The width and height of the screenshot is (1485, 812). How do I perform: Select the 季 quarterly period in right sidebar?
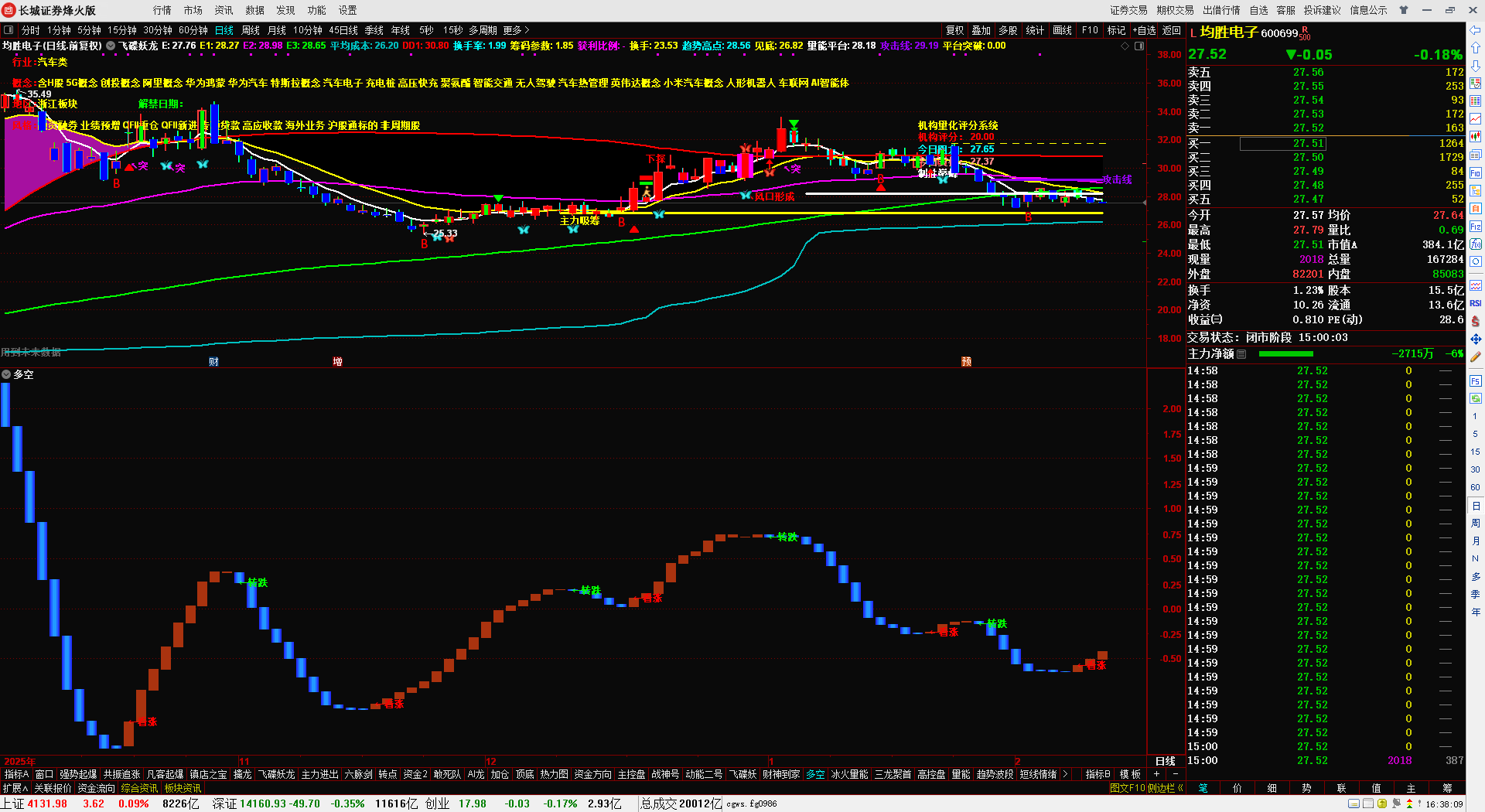coord(1476,594)
